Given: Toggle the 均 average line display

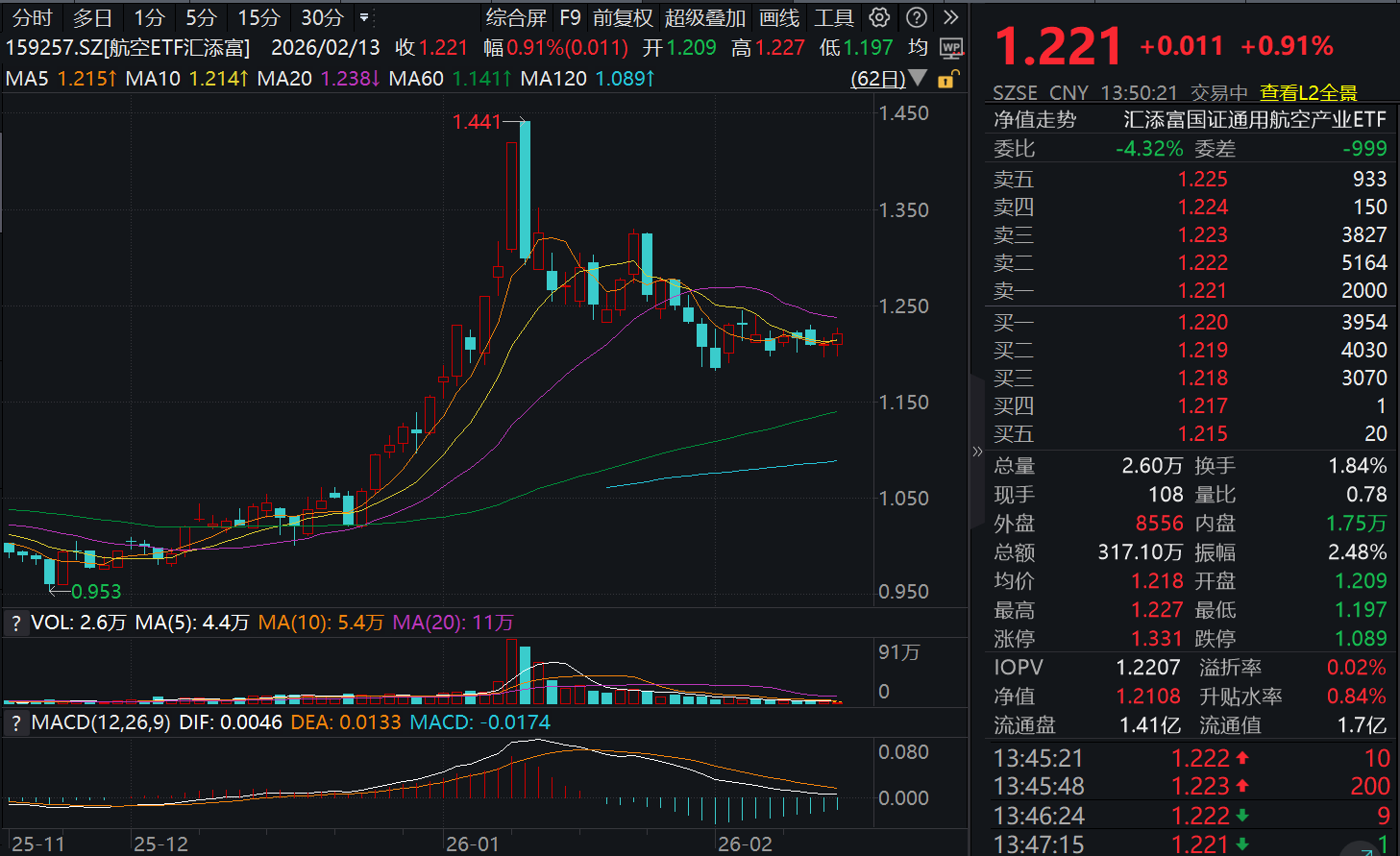Looking at the screenshot, I should coord(918,48).
